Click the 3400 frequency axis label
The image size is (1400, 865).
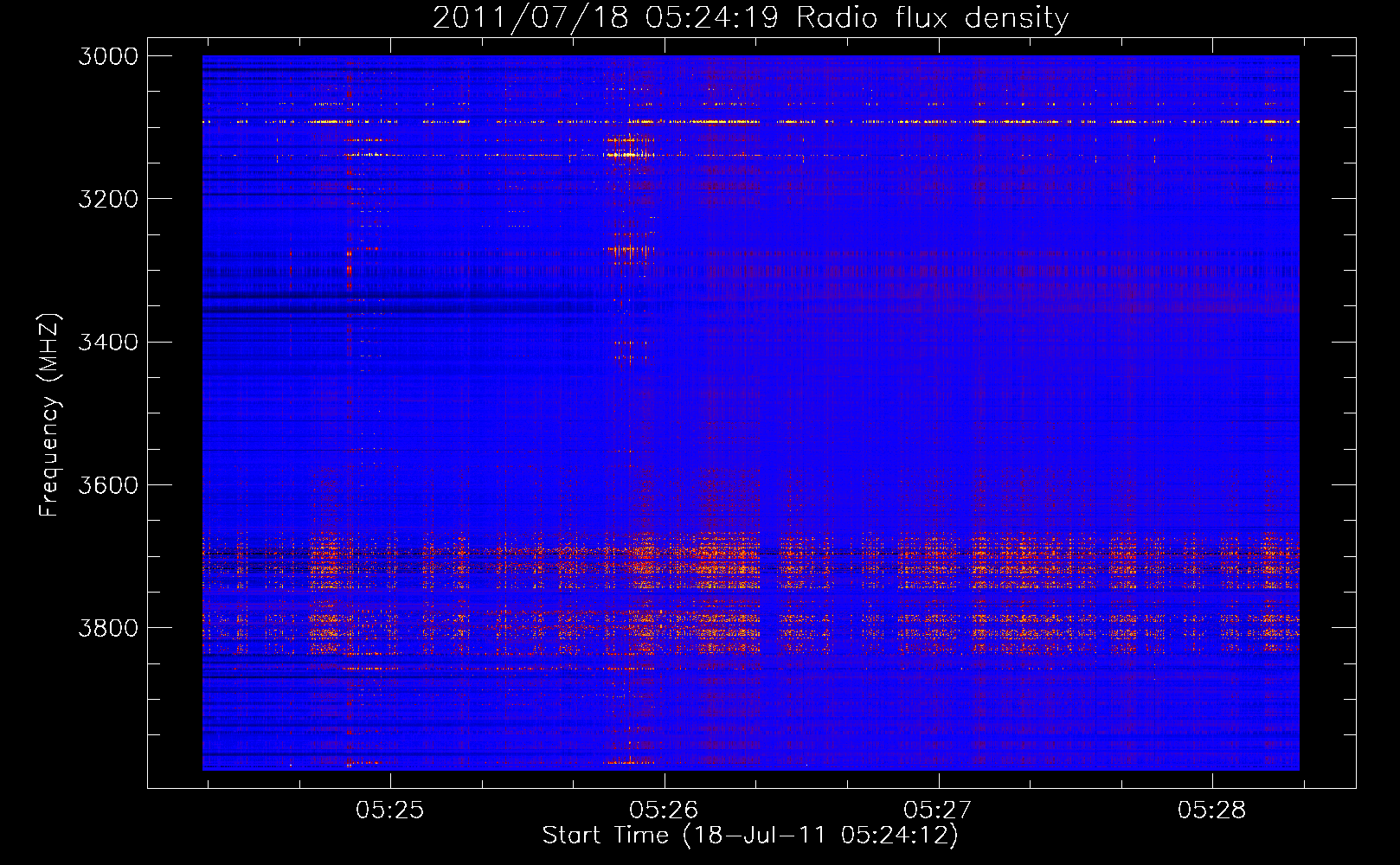[x=108, y=342]
